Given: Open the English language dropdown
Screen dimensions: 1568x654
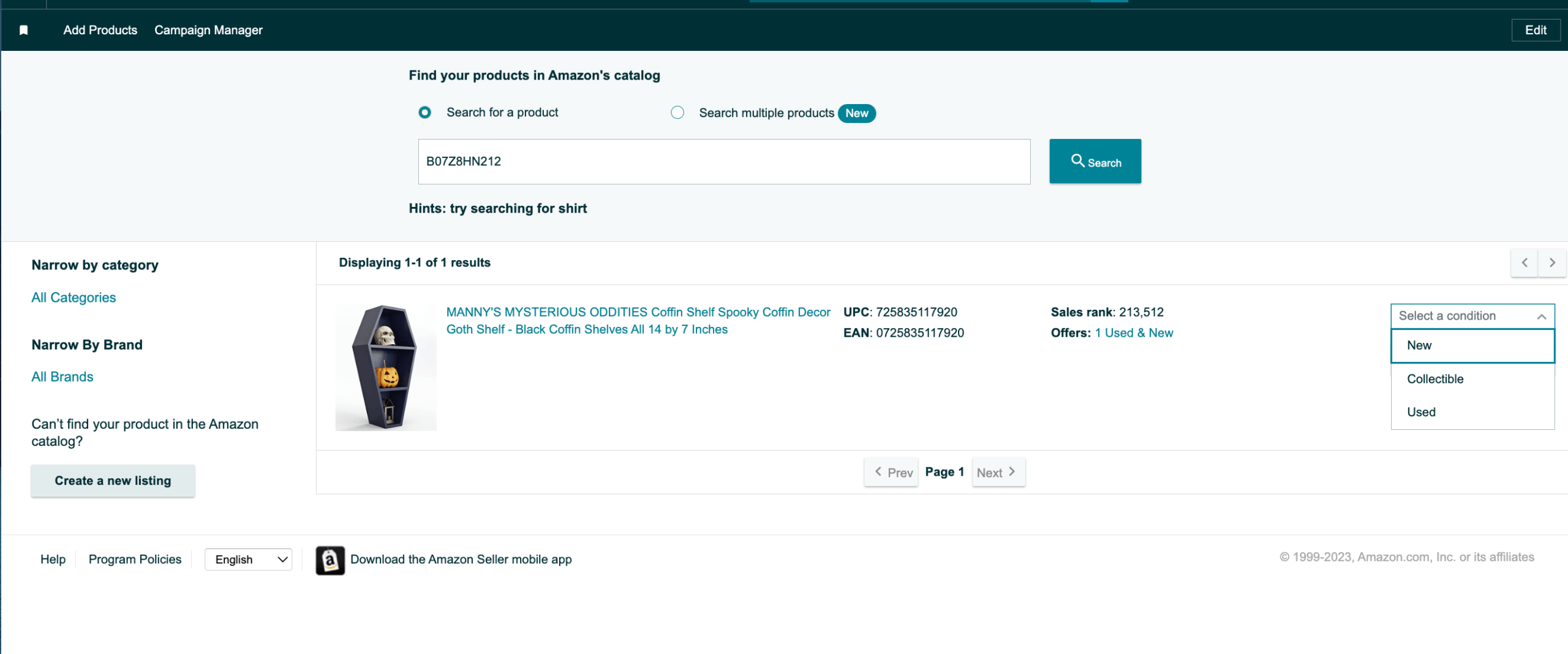Looking at the screenshot, I should pos(248,559).
